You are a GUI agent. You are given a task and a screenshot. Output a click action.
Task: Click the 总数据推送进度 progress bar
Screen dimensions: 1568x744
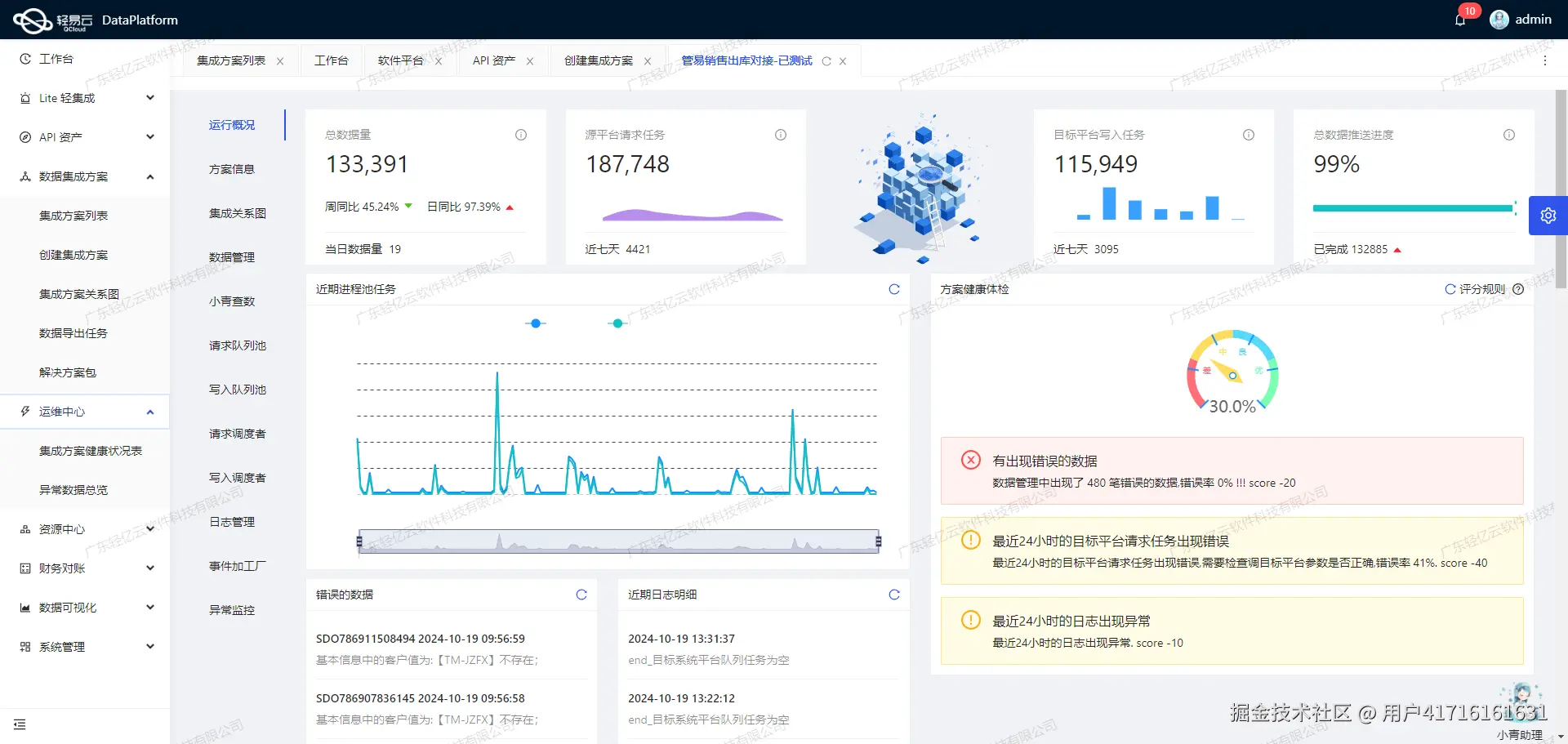pyautogui.click(x=1413, y=207)
